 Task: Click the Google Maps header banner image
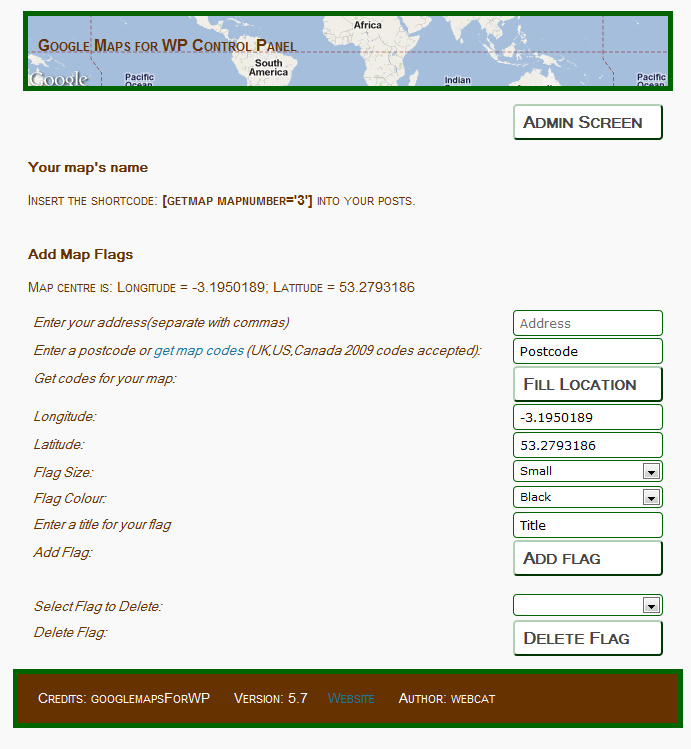tap(348, 51)
